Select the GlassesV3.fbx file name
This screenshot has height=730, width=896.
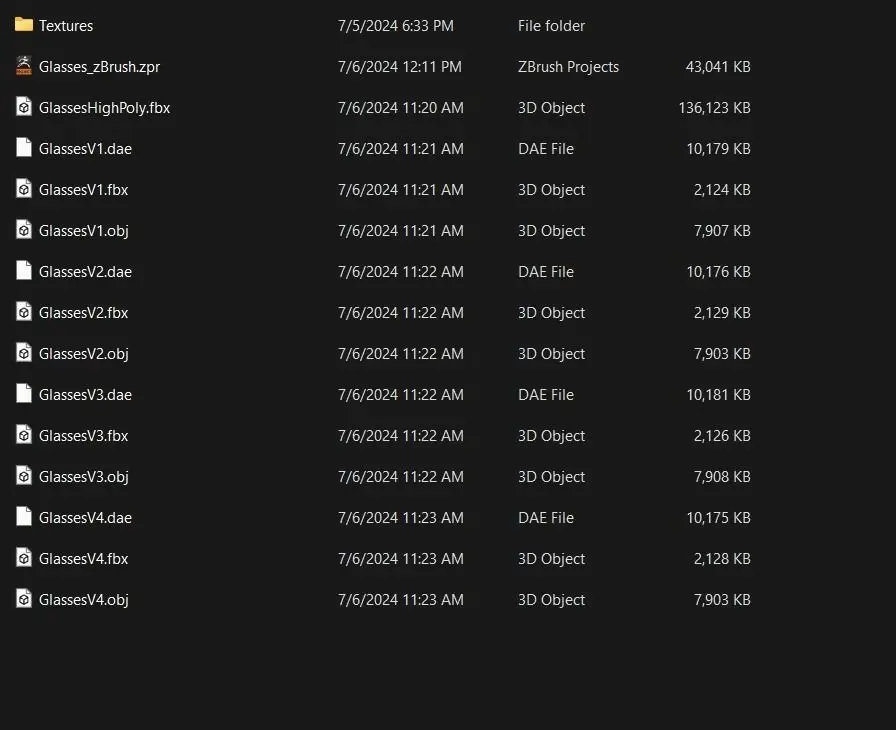[84, 435]
